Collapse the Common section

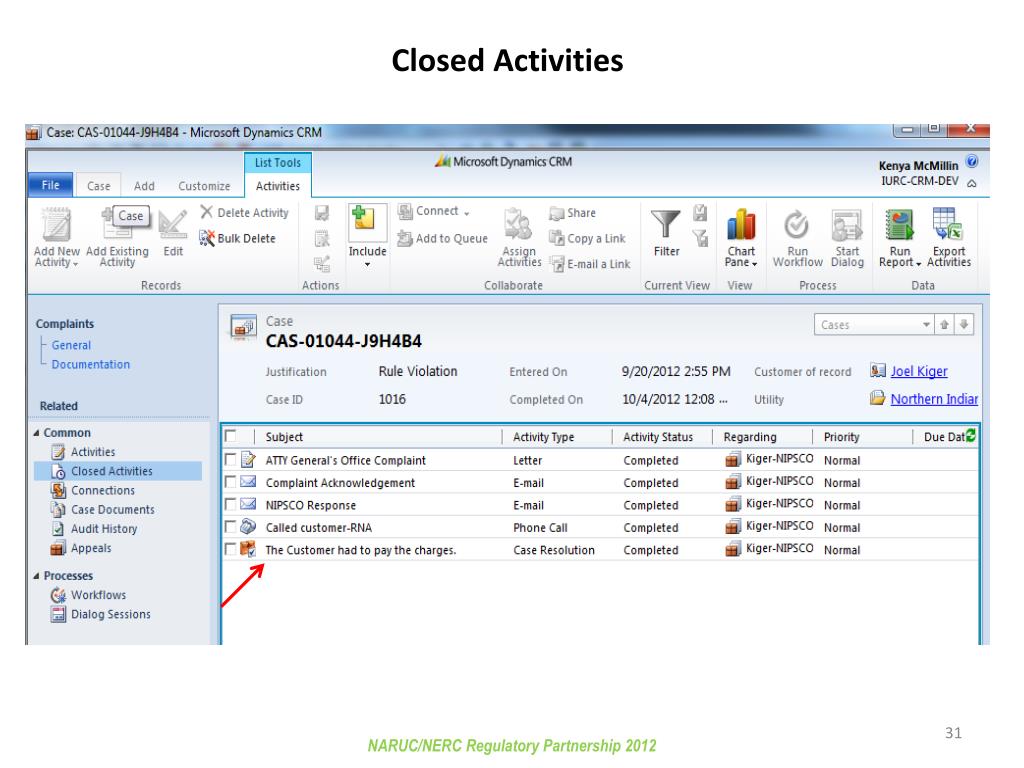37,433
